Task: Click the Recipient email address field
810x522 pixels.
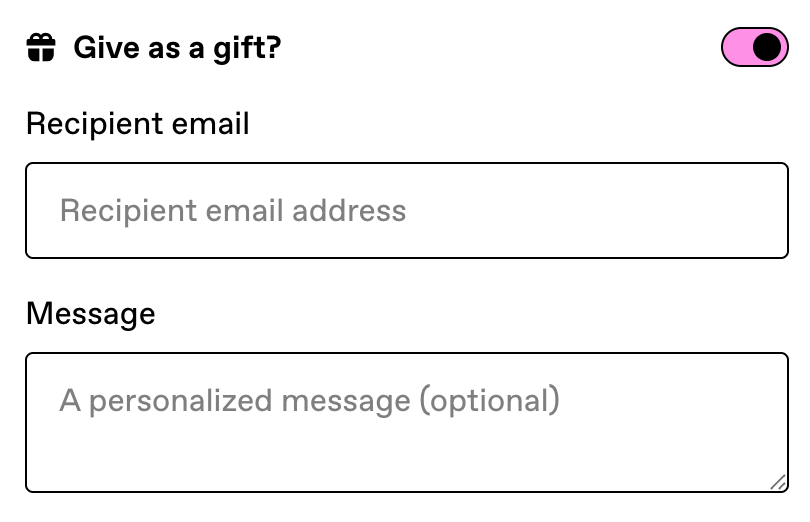Action: [406, 211]
